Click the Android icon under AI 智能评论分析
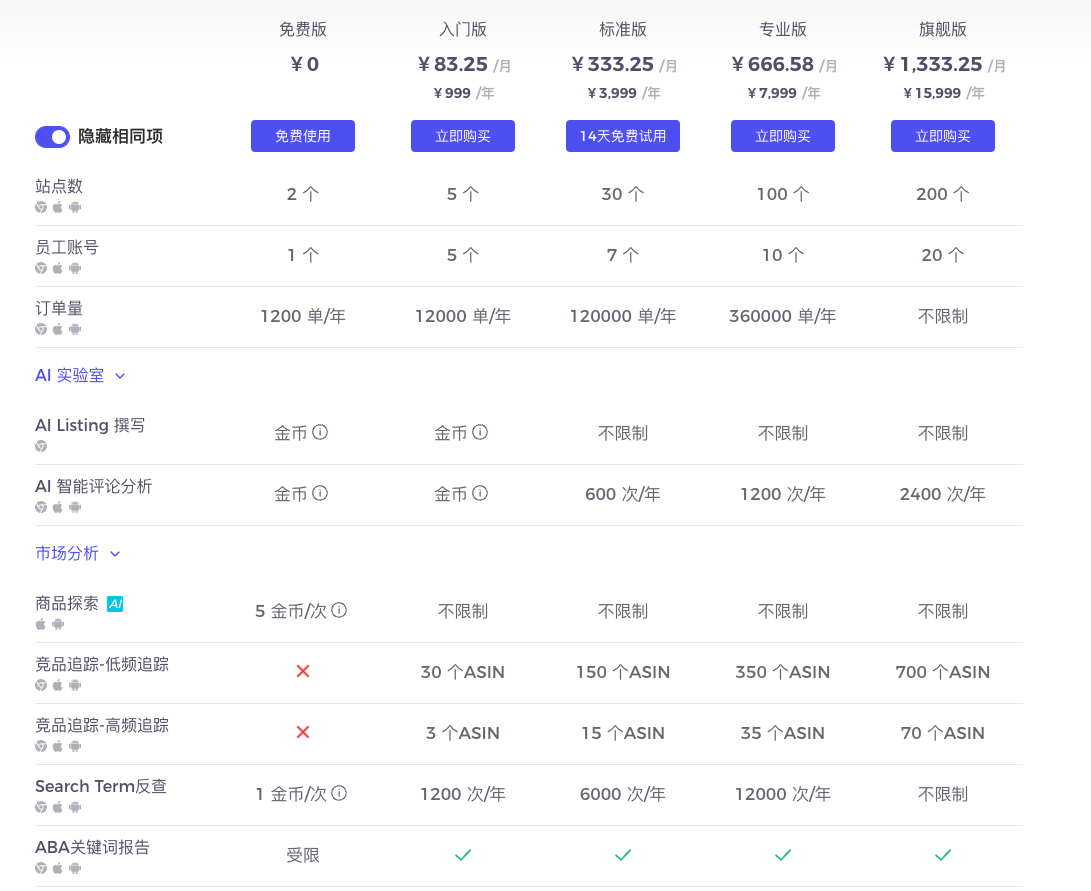1091x891 pixels. click(75, 507)
